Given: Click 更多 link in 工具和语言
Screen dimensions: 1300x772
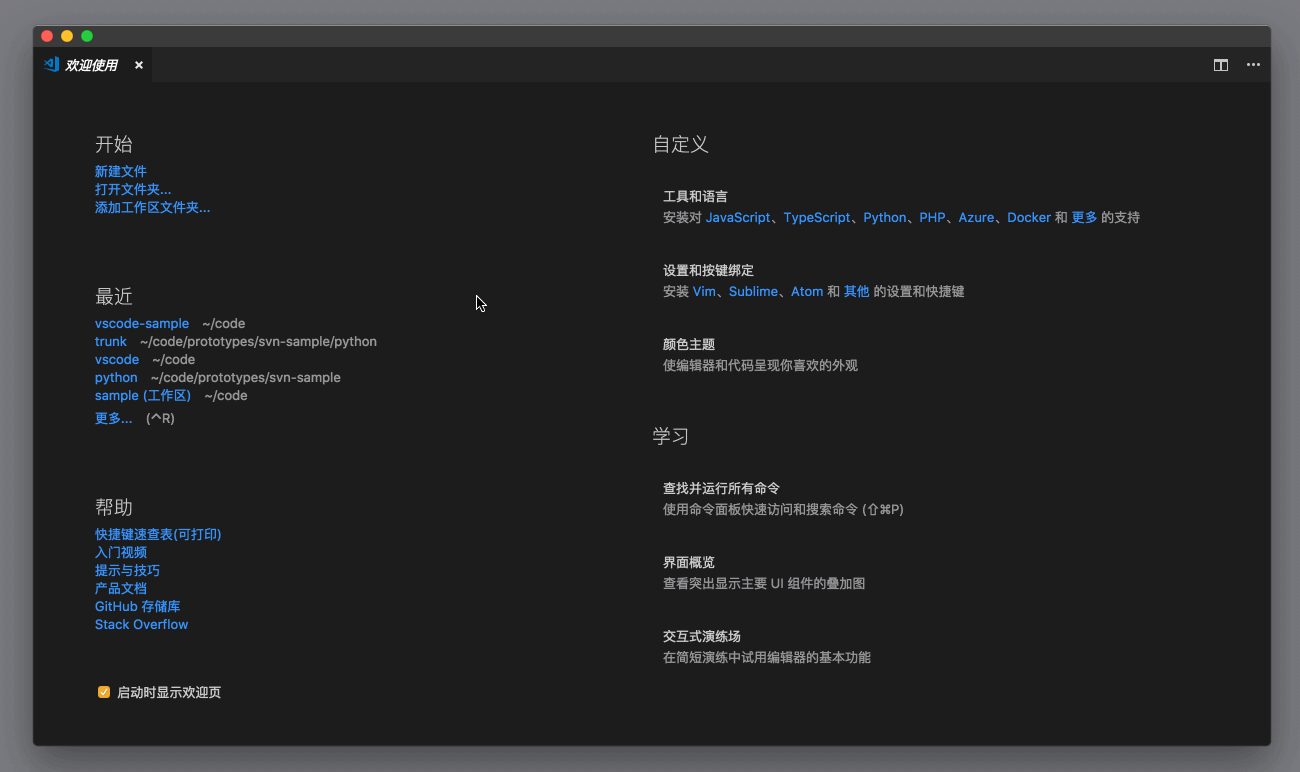Looking at the screenshot, I should click(x=1084, y=217).
